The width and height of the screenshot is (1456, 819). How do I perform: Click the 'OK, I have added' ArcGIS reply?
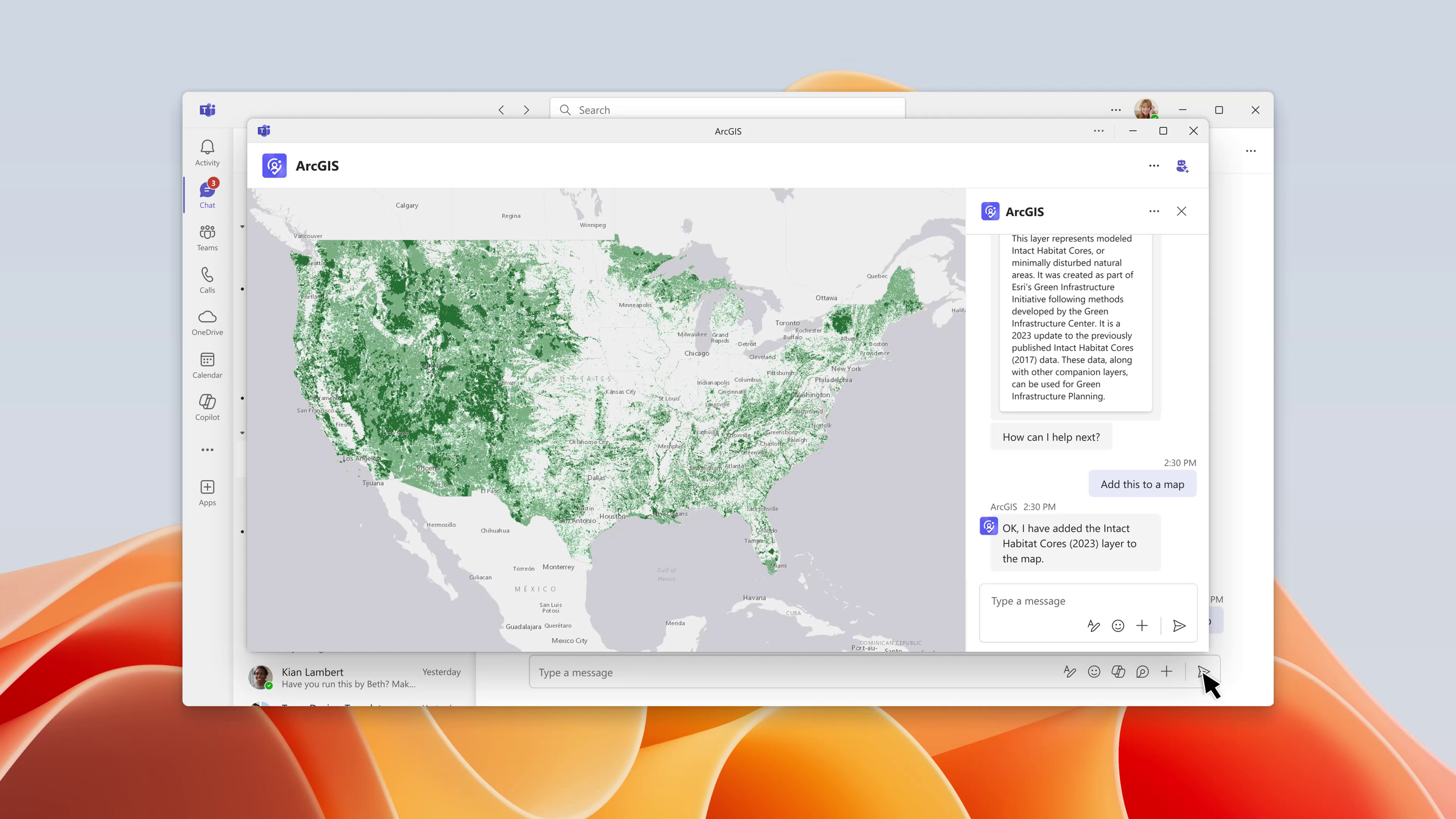[x=1075, y=543]
